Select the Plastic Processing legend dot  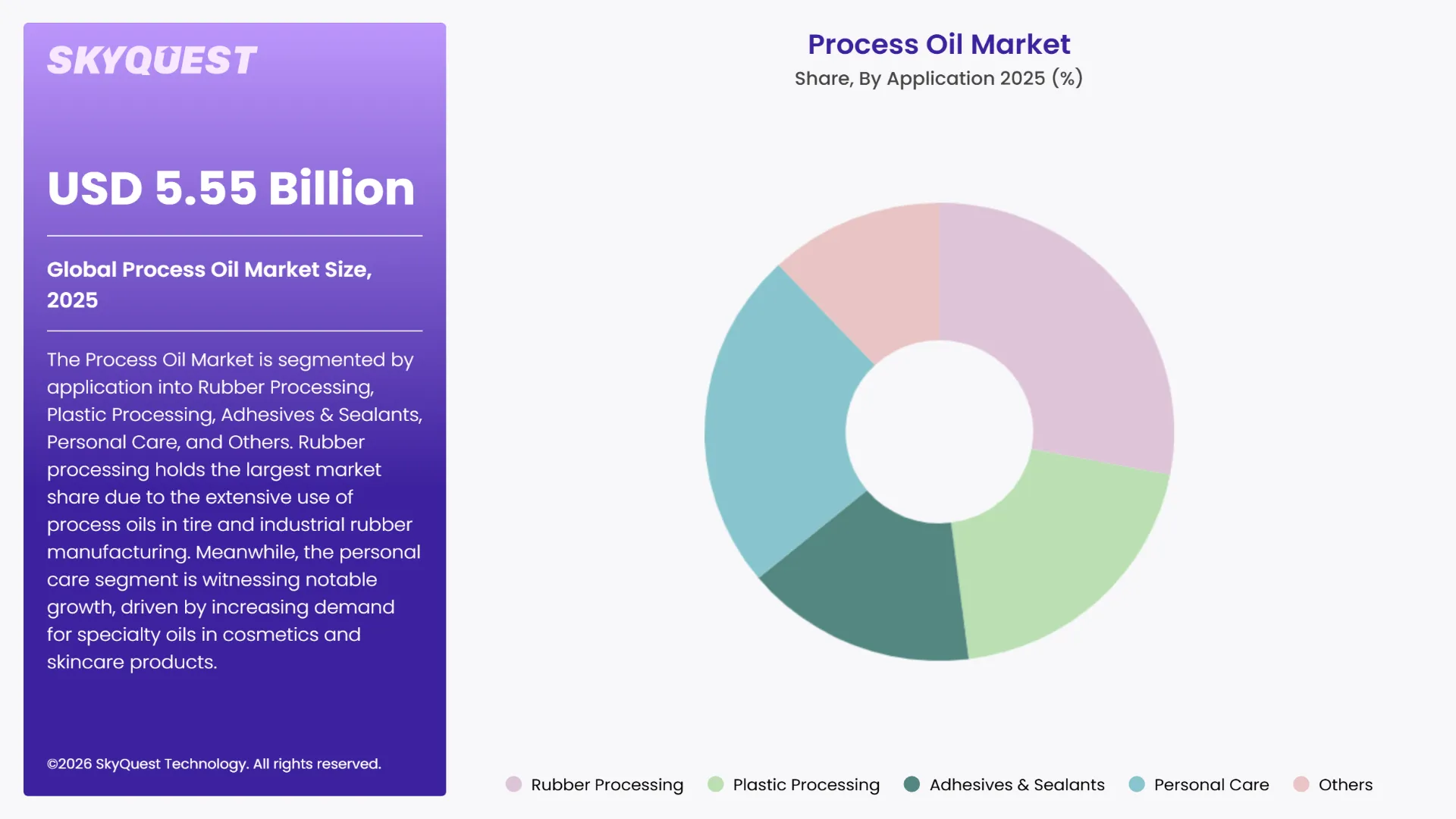click(715, 784)
